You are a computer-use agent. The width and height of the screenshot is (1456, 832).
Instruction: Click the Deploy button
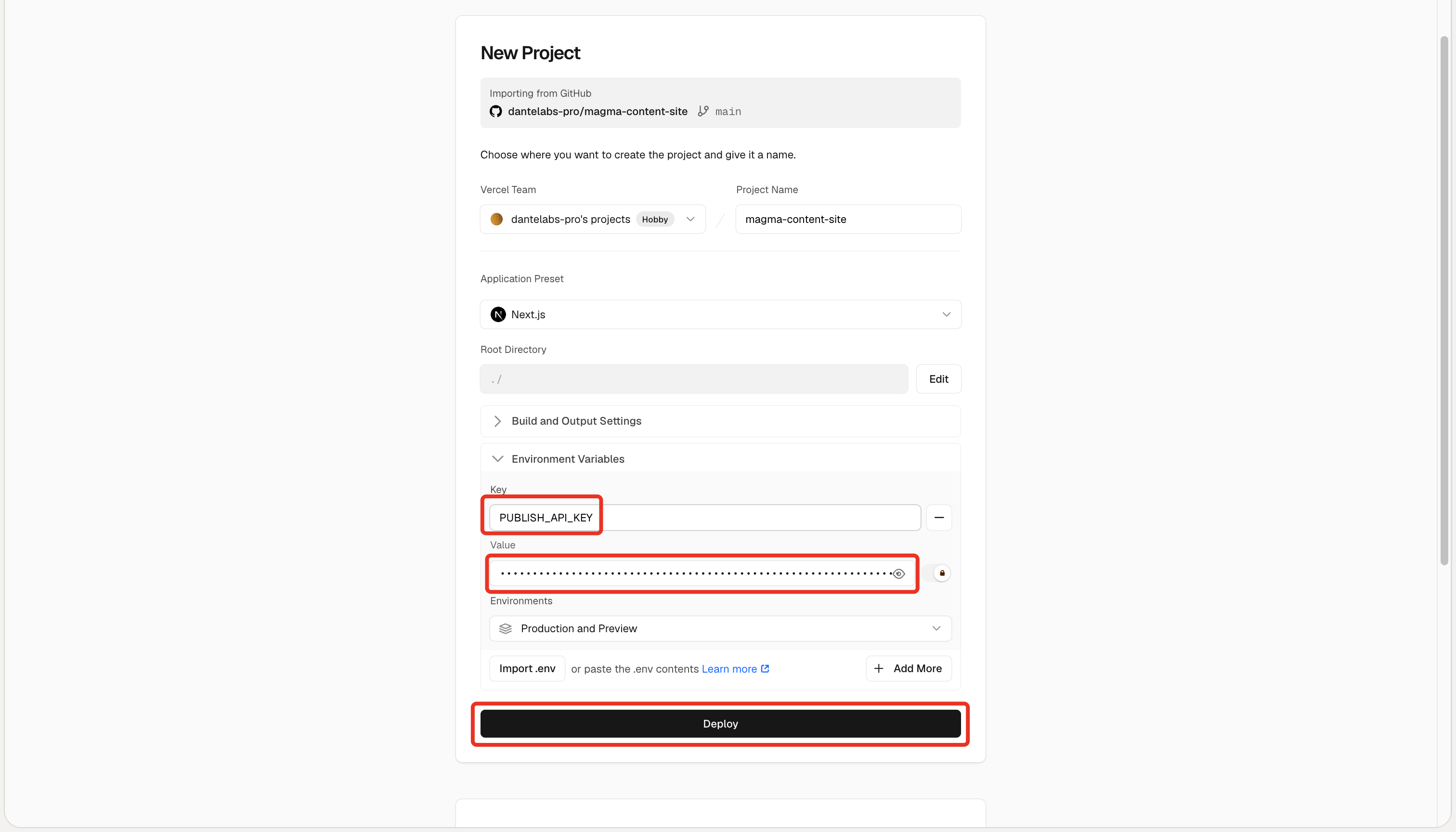tap(721, 724)
